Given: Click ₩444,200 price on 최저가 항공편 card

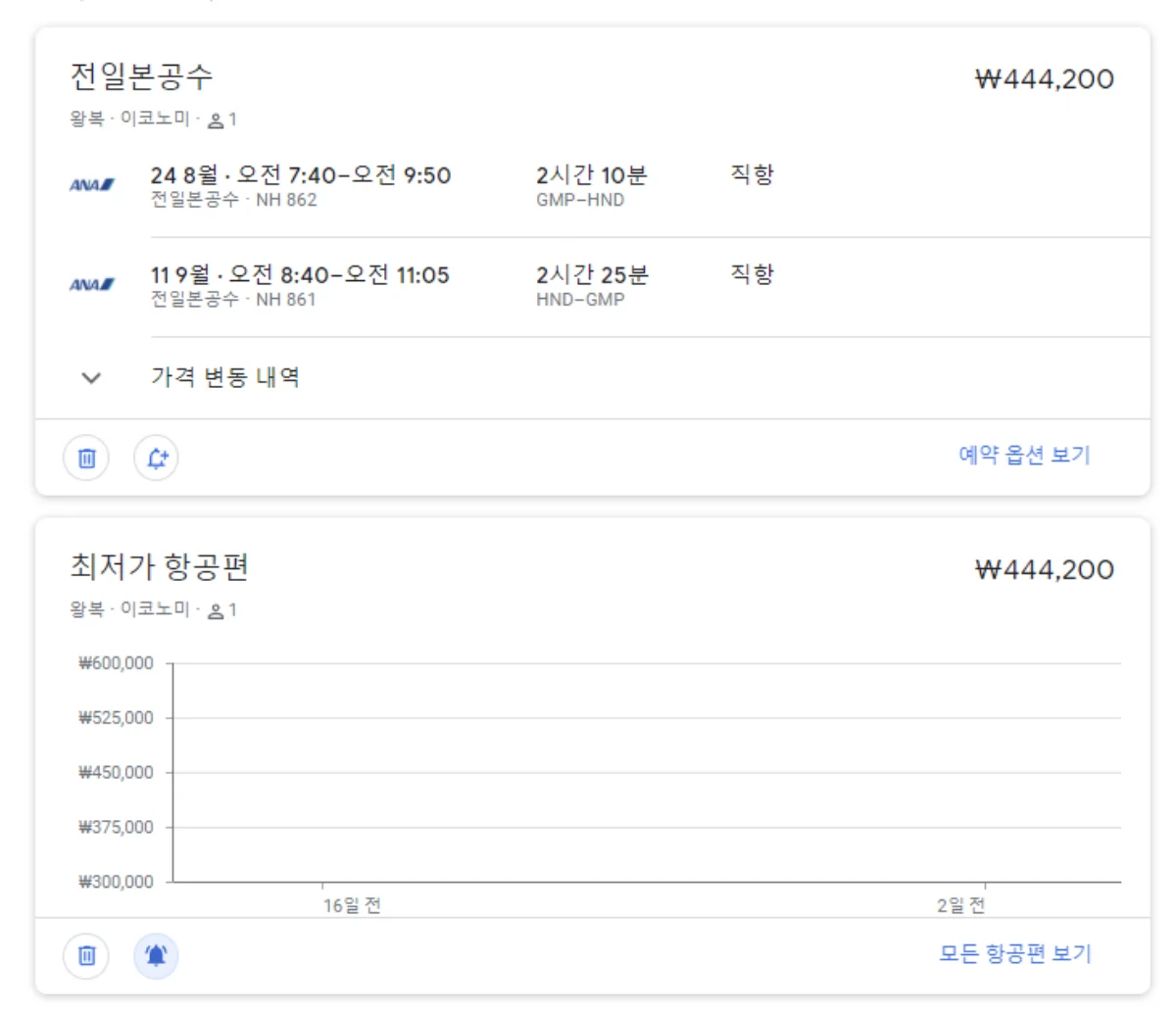Looking at the screenshot, I should pos(1045,570).
